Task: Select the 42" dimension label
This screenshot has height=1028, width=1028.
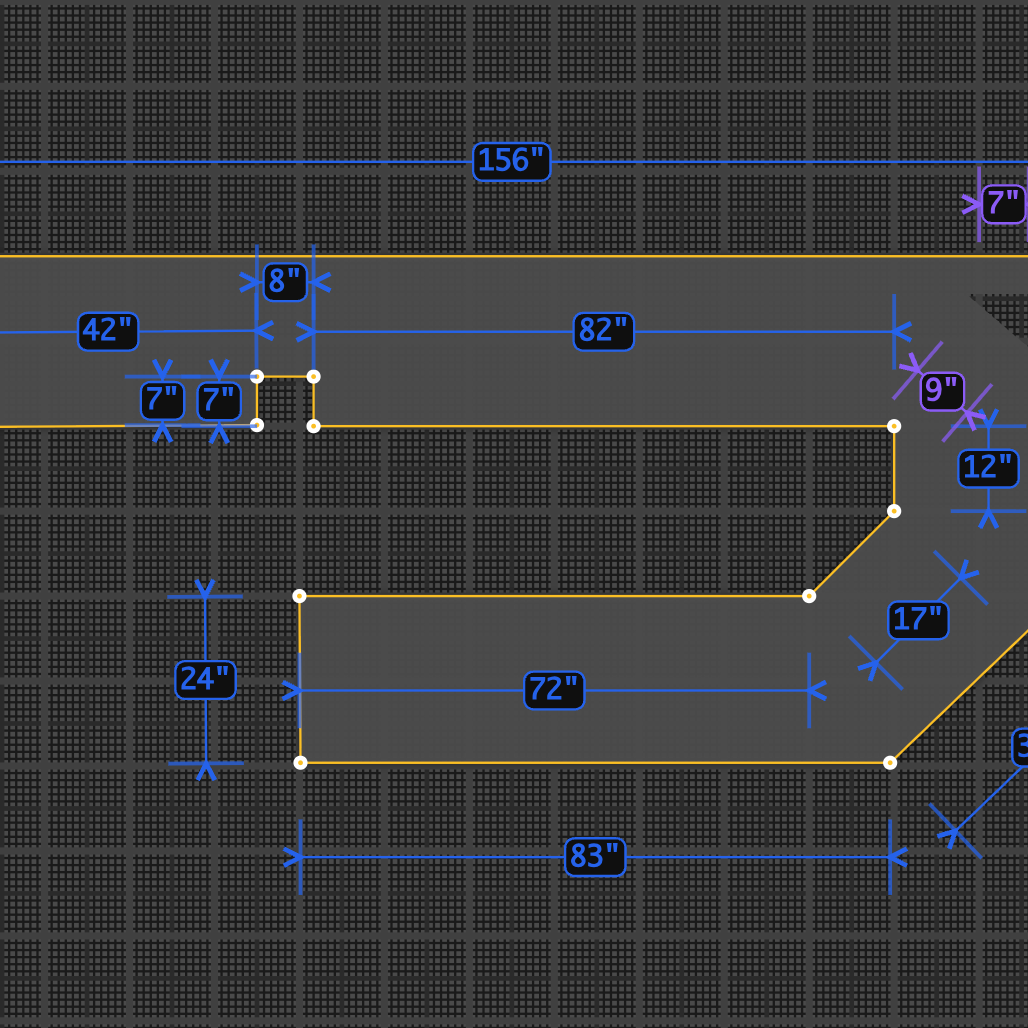Action: pyautogui.click(x=108, y=331)
